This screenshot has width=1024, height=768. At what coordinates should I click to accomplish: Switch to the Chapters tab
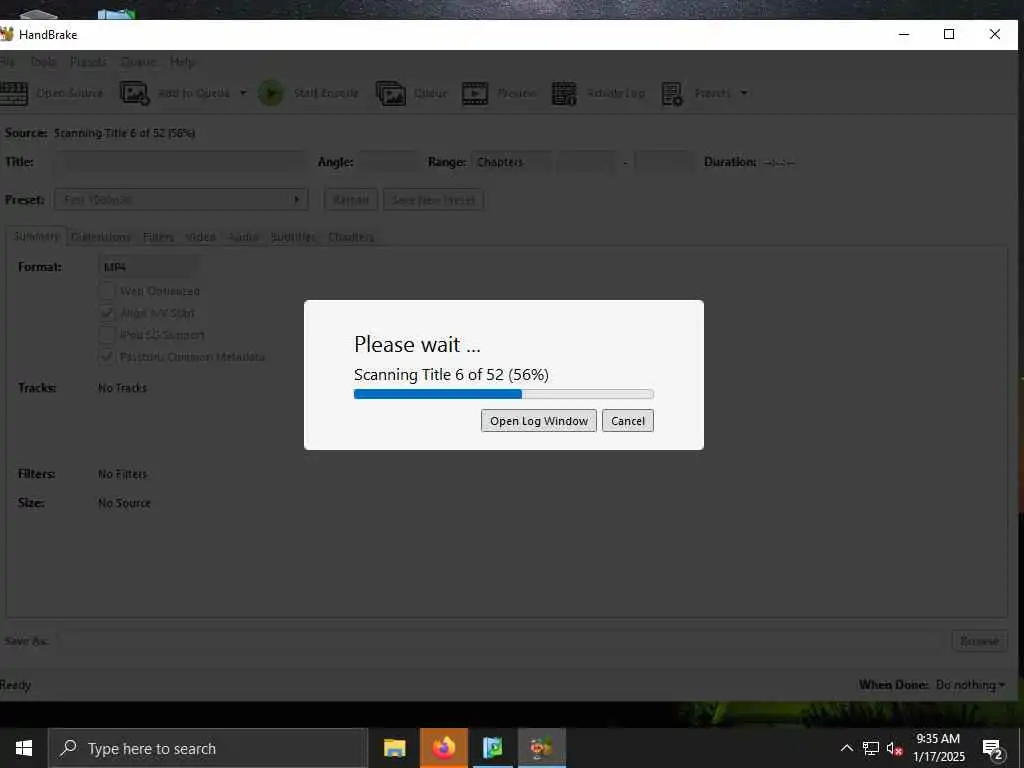pyautogui.click(x=351, y=236)
